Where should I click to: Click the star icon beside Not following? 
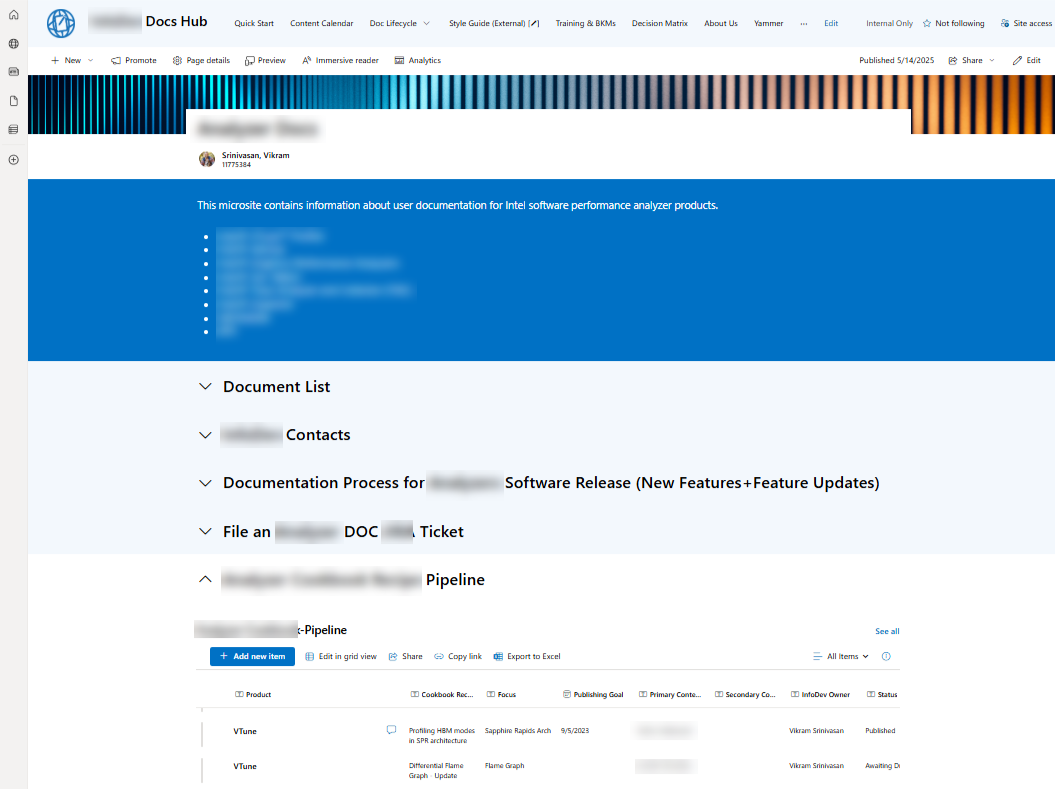click(x=927, y=24)
